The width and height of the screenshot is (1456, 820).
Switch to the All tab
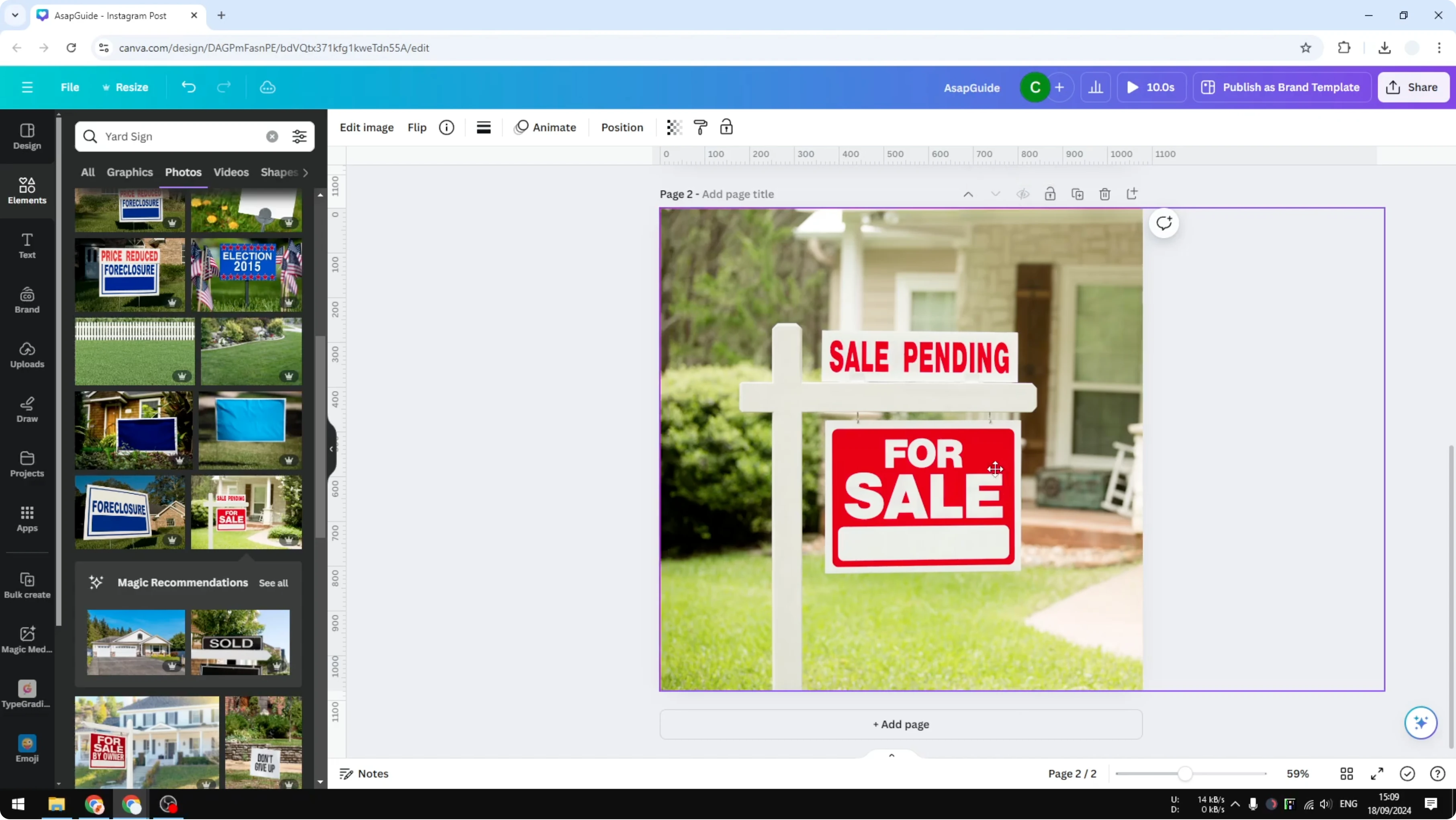88,172
